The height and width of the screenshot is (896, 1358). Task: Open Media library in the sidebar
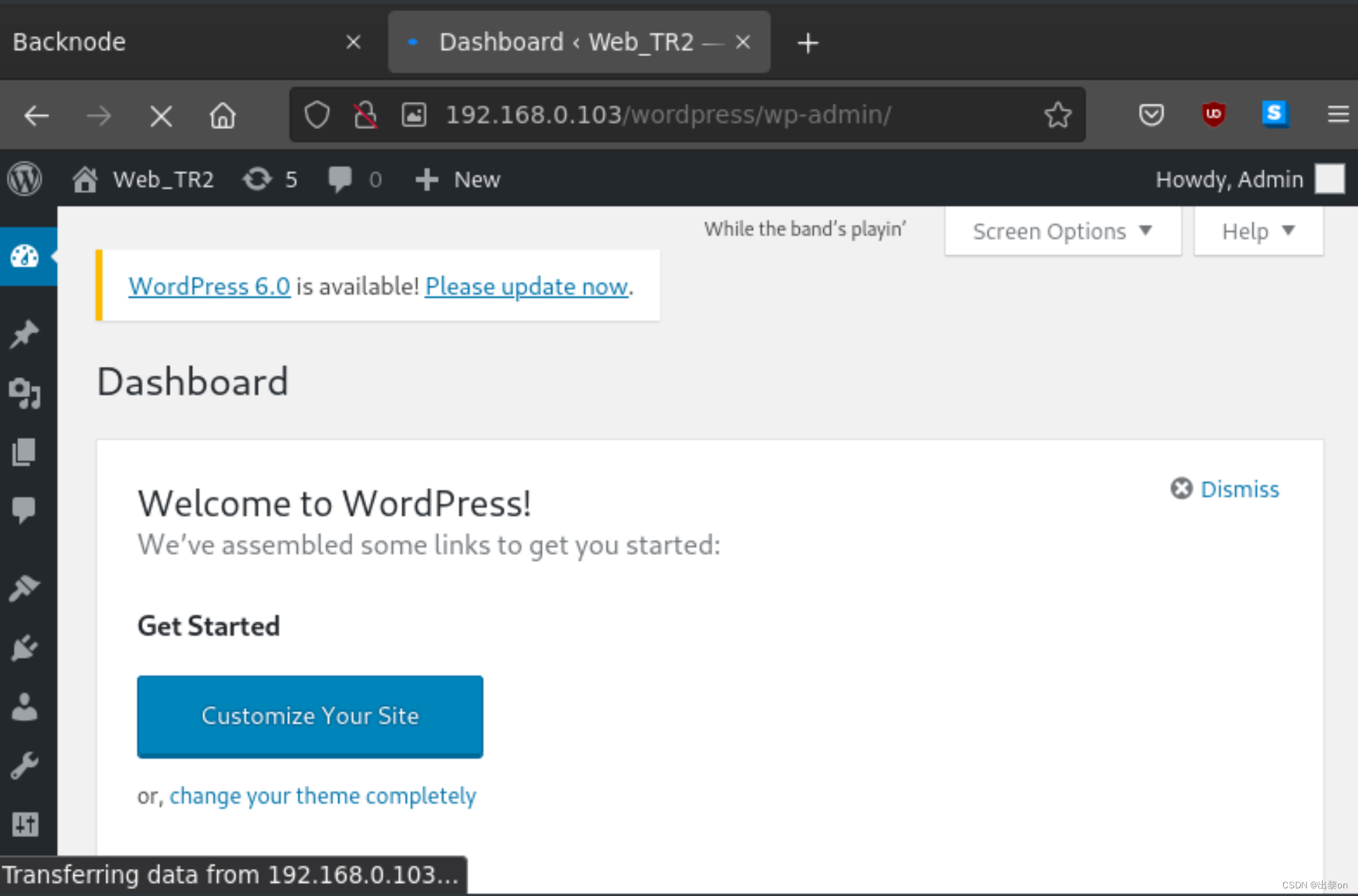tap(25, 393)
